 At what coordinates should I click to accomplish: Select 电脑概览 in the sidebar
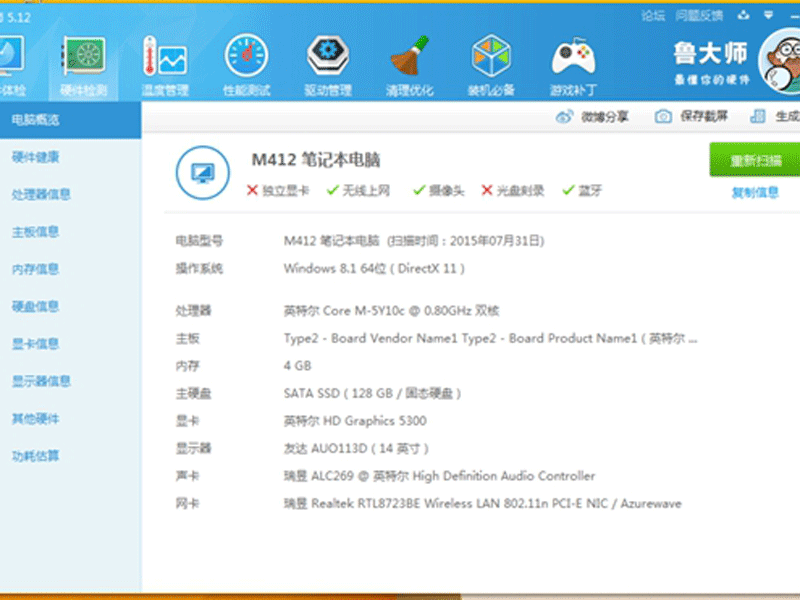tap(70, 120)
